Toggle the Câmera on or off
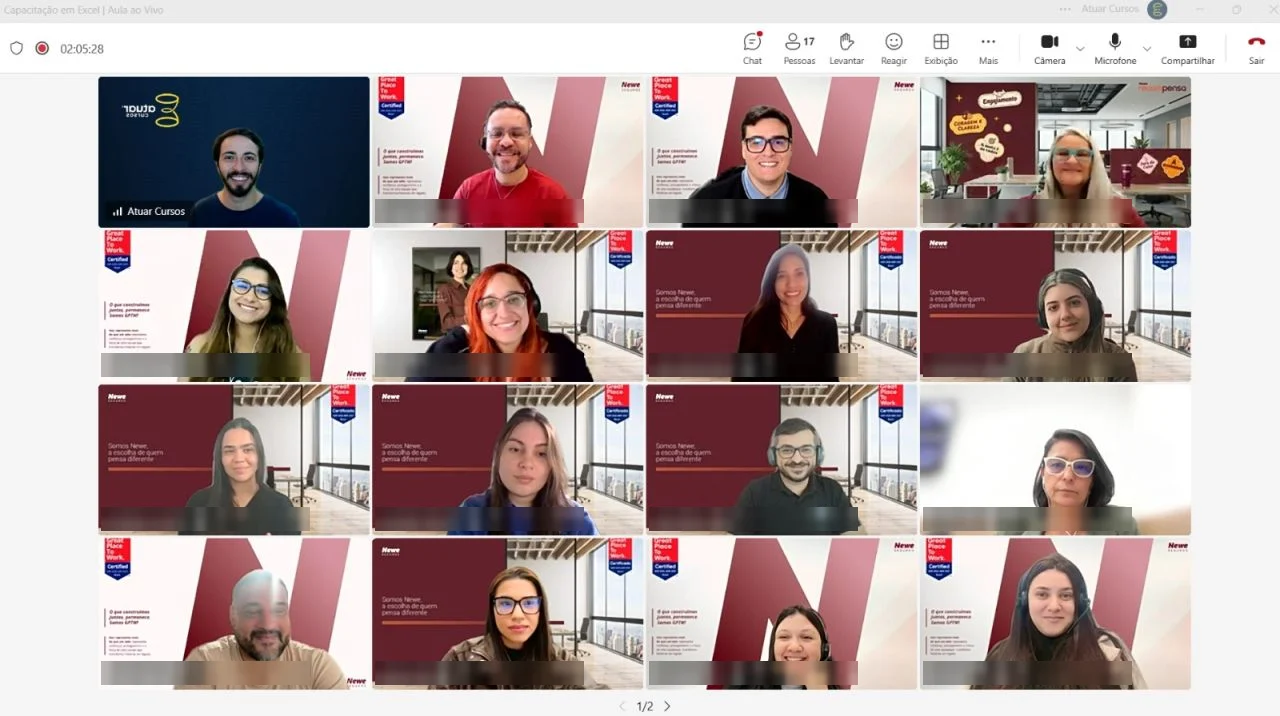The image size is (1280, 716). pos(1049,48)
